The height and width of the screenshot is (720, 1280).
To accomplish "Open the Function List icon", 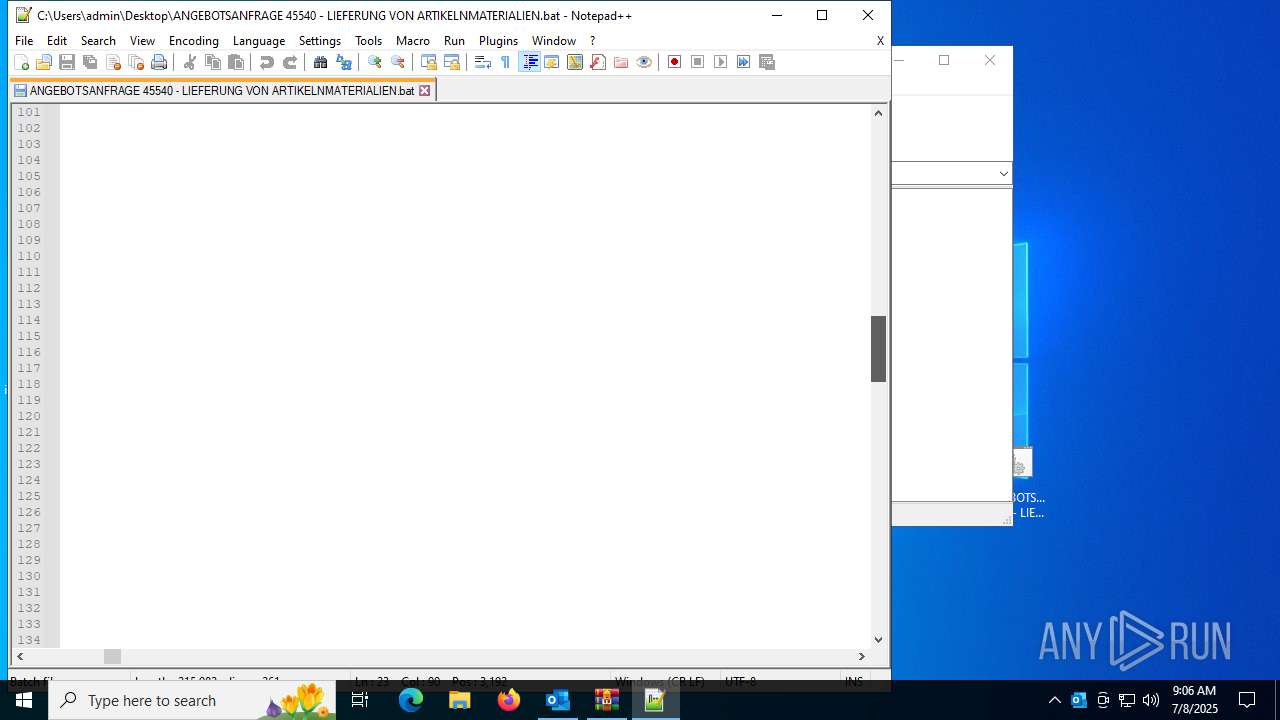I will click(598, 62).
